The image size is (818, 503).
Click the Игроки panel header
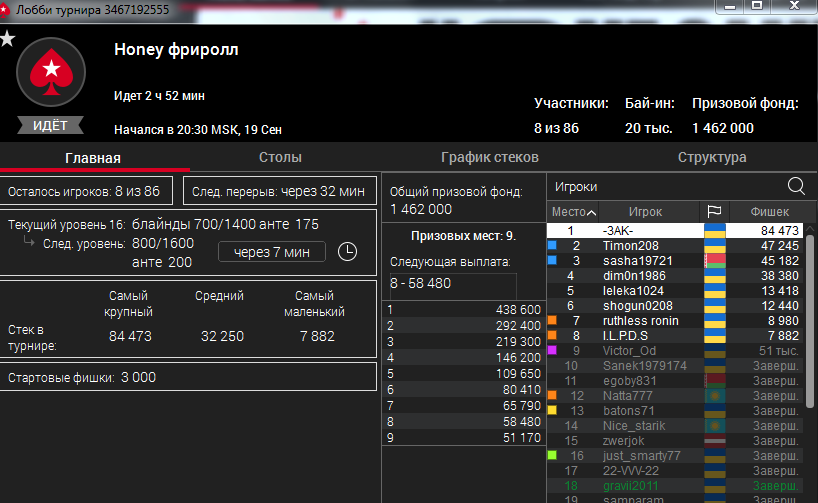point(576,187)
